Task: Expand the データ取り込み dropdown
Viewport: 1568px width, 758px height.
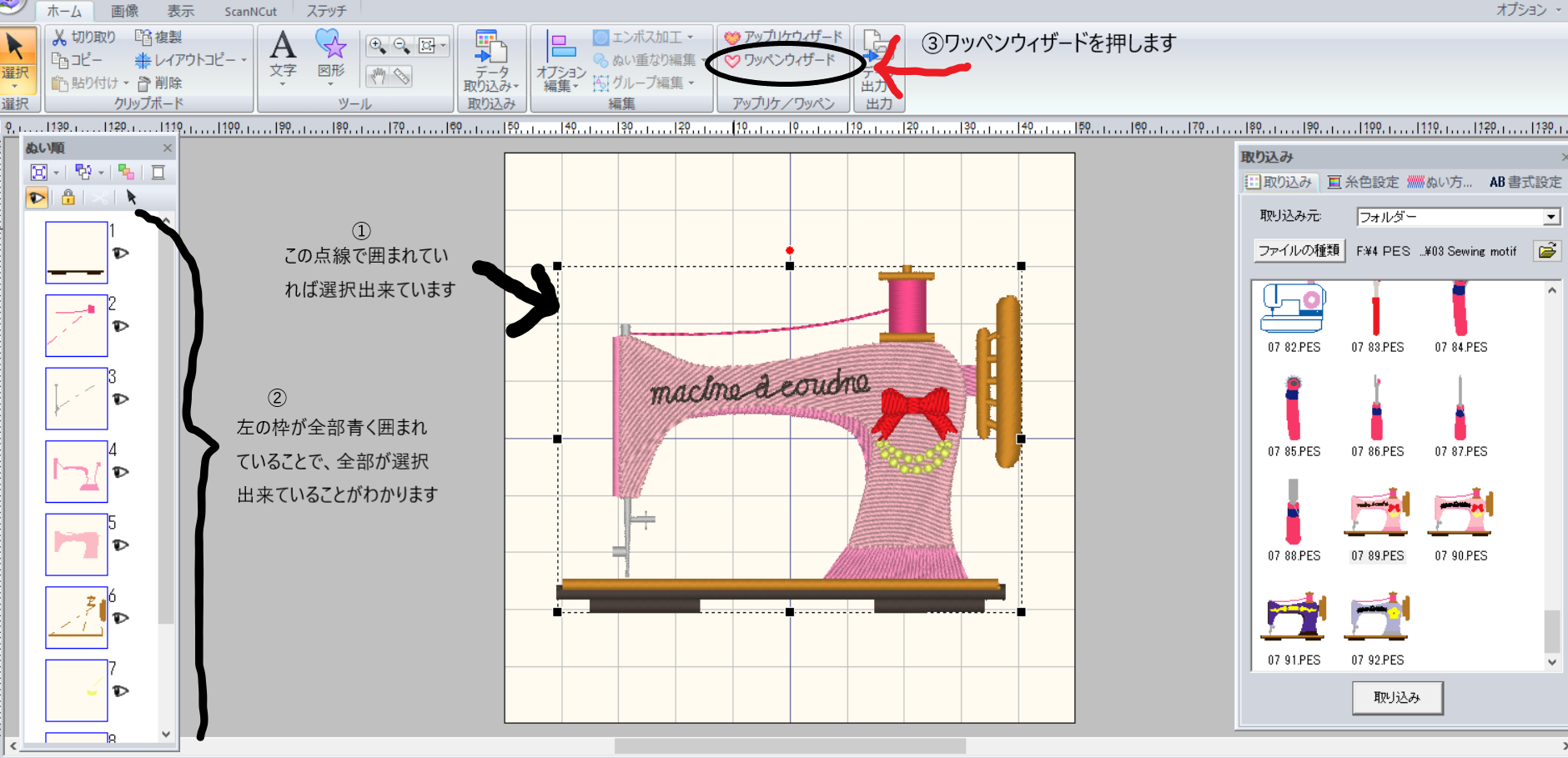Action: [x=491, y=86]
